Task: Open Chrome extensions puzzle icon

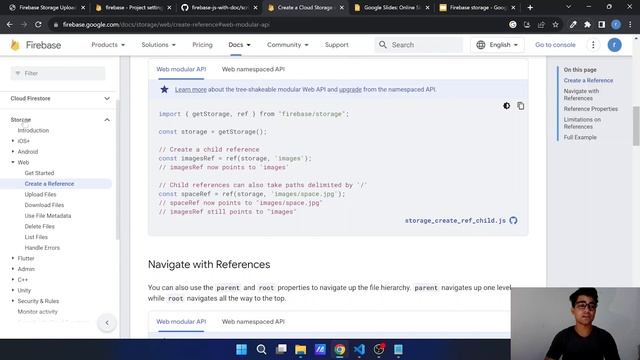Action: point(587,24)
